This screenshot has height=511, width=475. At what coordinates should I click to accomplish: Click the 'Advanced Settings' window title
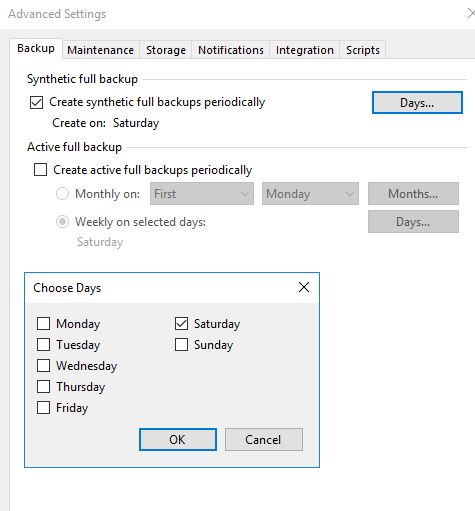tap(57, 14)
